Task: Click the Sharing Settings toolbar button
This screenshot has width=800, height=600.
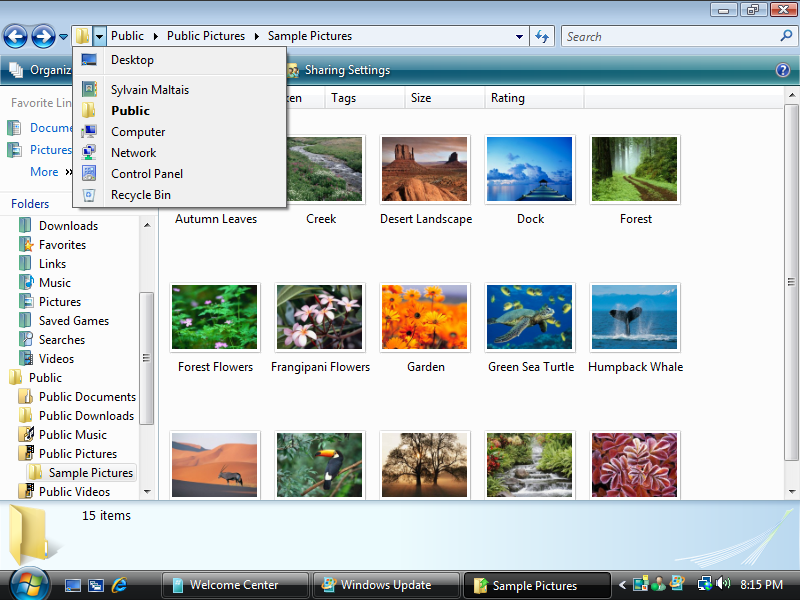Action: tap(346, 71)
